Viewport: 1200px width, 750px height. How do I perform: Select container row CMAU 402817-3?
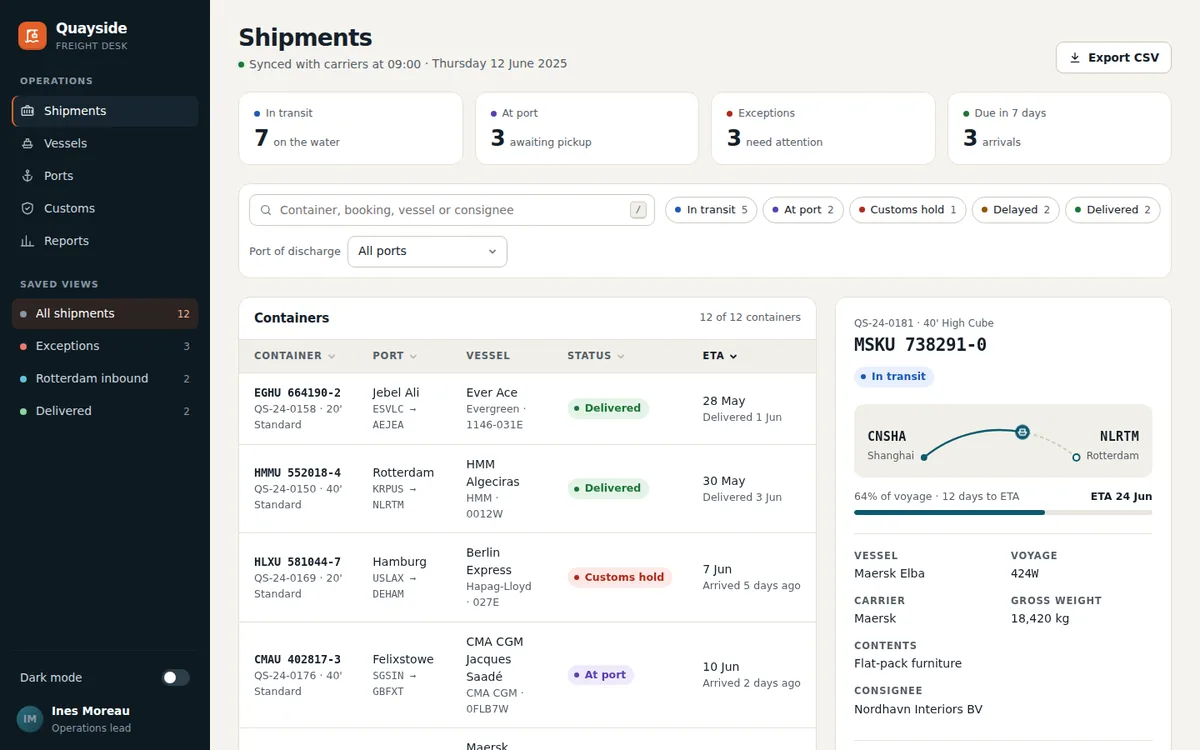tap(527, 675)
